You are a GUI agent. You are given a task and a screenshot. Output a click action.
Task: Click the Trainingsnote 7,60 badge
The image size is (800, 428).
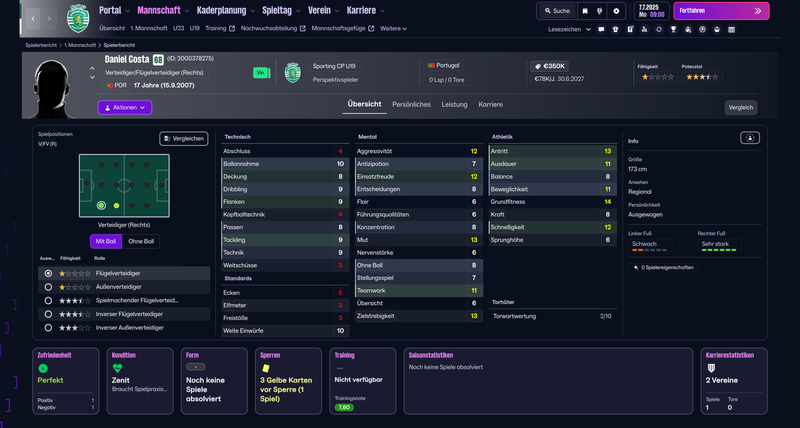coord(344,408)
